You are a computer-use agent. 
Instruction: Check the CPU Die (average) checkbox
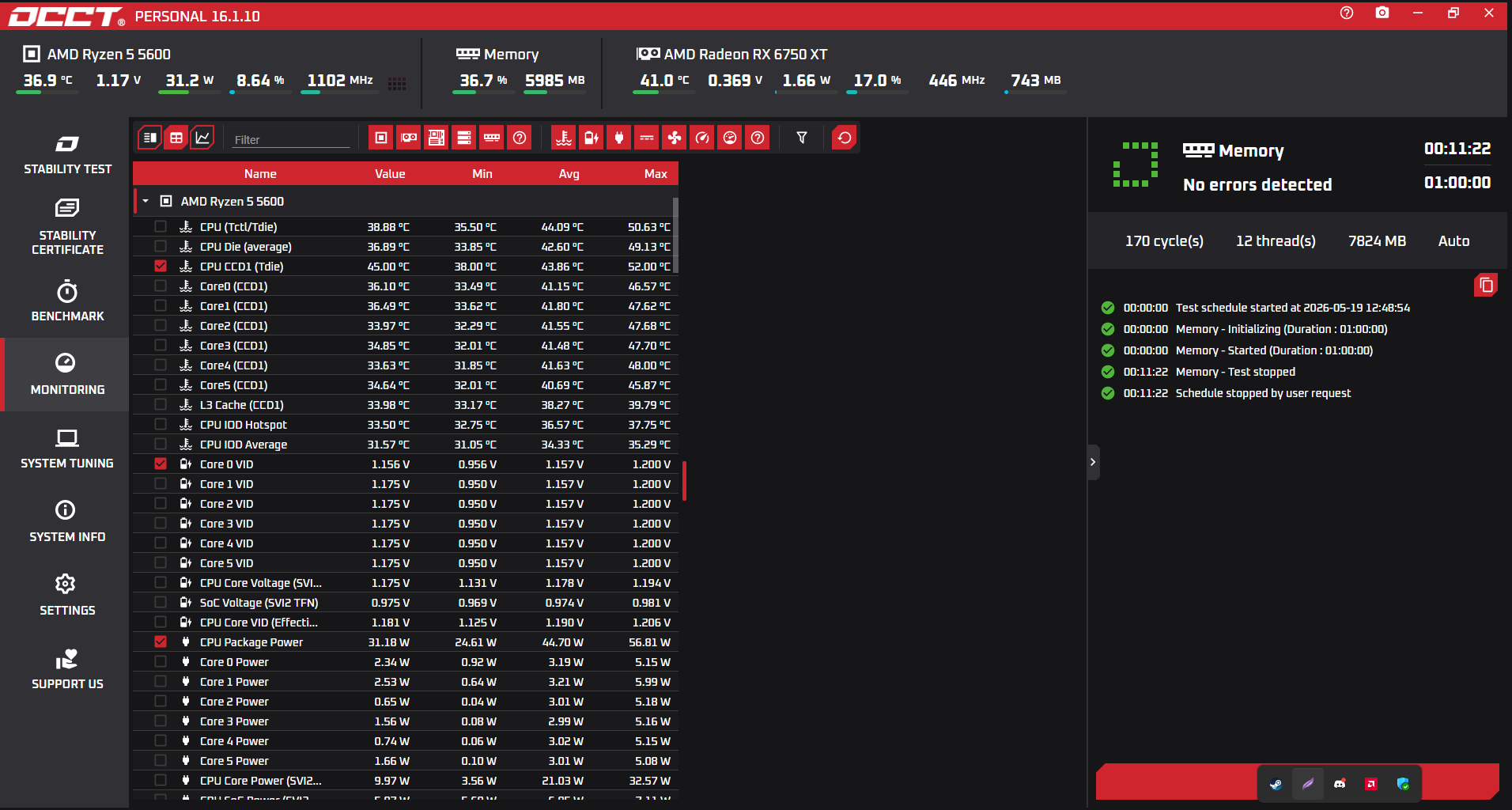(161, 246)
